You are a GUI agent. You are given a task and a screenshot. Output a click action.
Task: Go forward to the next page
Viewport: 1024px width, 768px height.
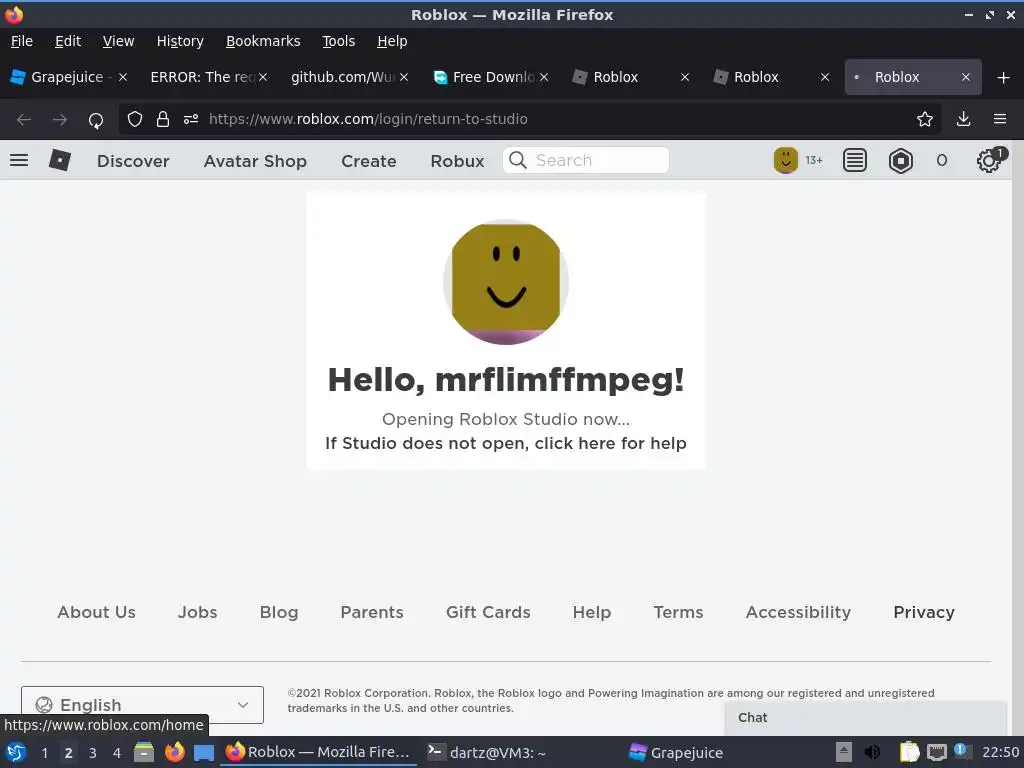60,120
